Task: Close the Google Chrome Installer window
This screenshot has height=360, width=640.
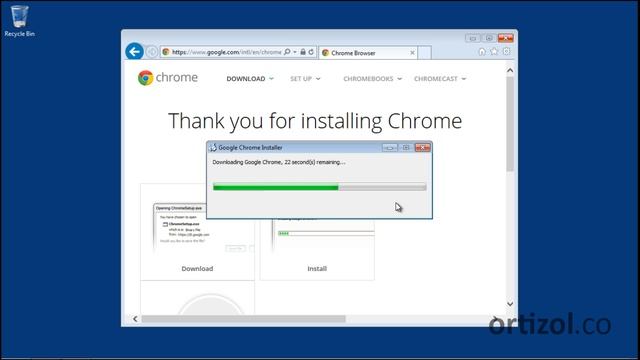Action: 422,147
